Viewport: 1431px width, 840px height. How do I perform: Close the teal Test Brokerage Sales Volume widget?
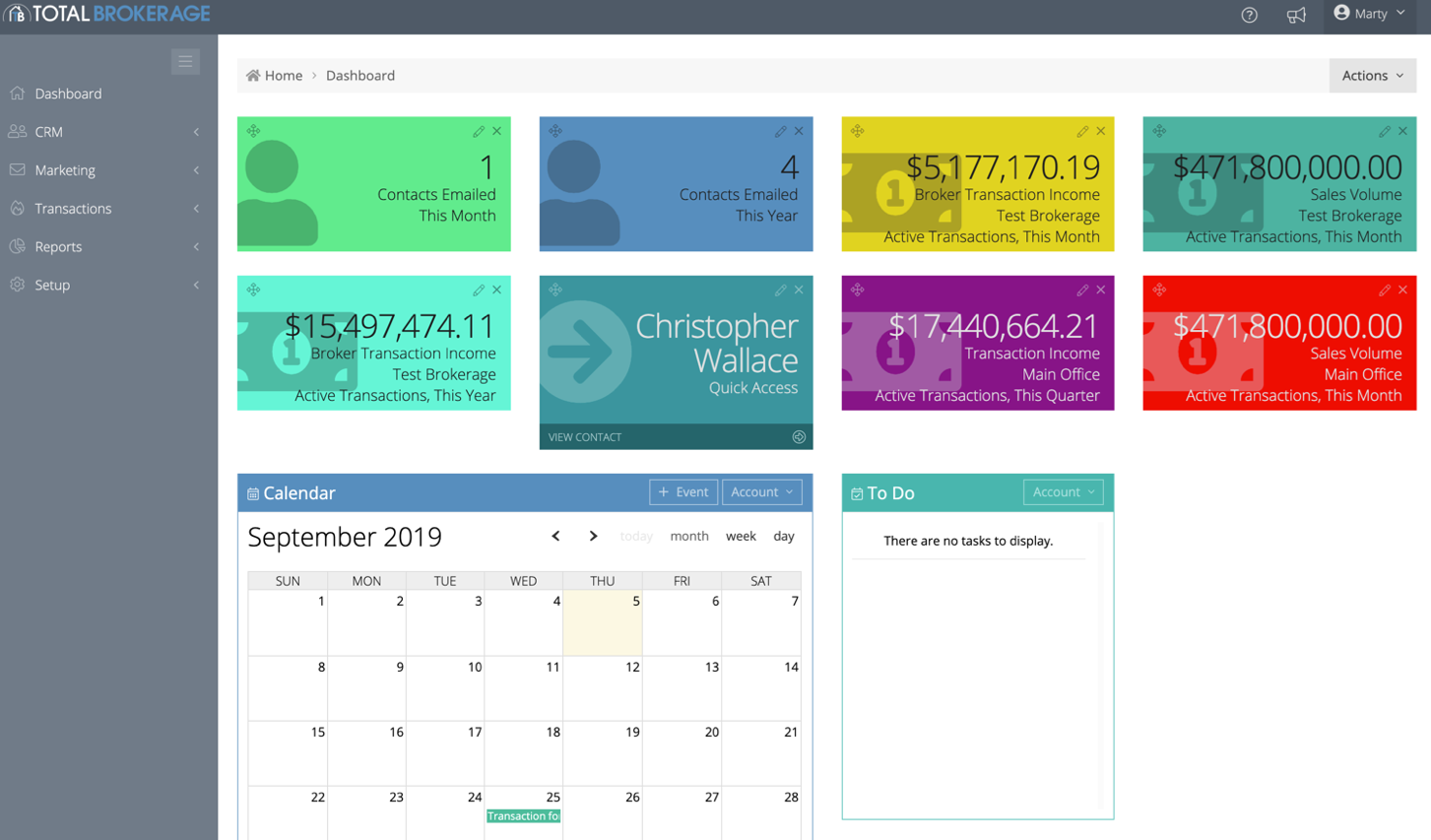1403,131
